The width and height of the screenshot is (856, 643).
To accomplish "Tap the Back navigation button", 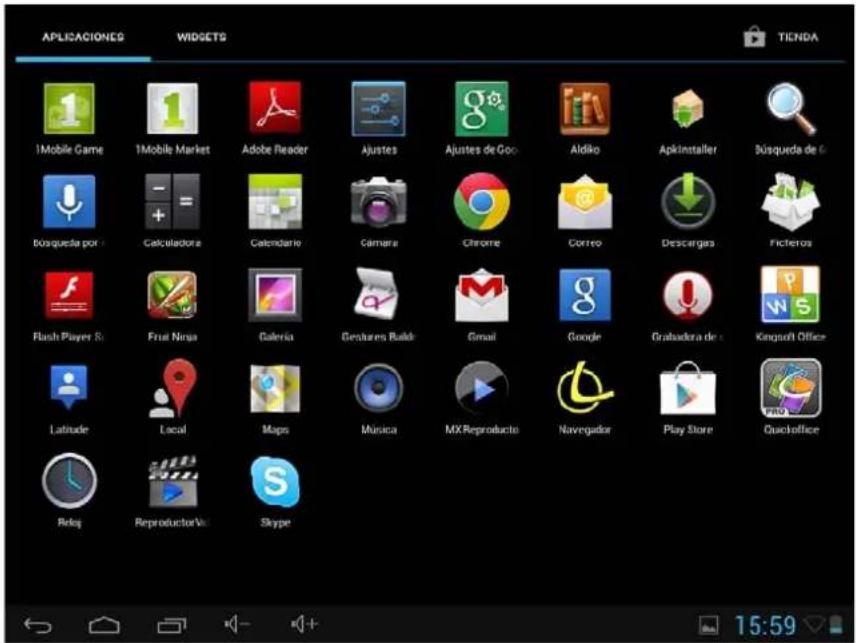I will (38, 625).
